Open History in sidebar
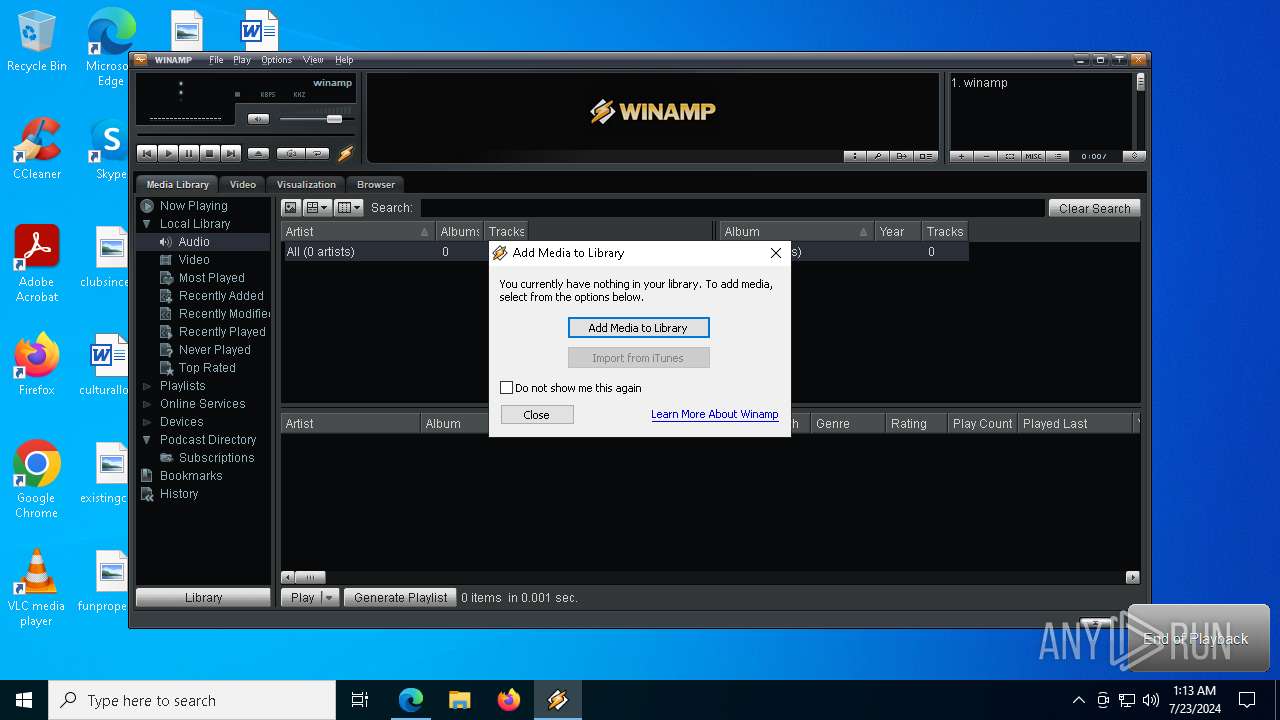1280x720 pixels. click(179, 494)
